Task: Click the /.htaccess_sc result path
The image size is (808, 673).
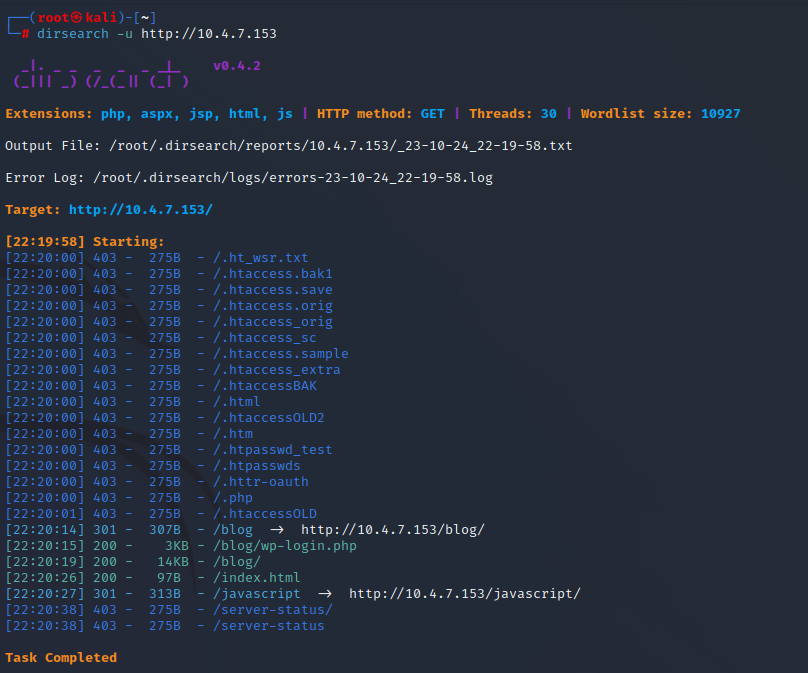Action: click(x=265, y=338)
